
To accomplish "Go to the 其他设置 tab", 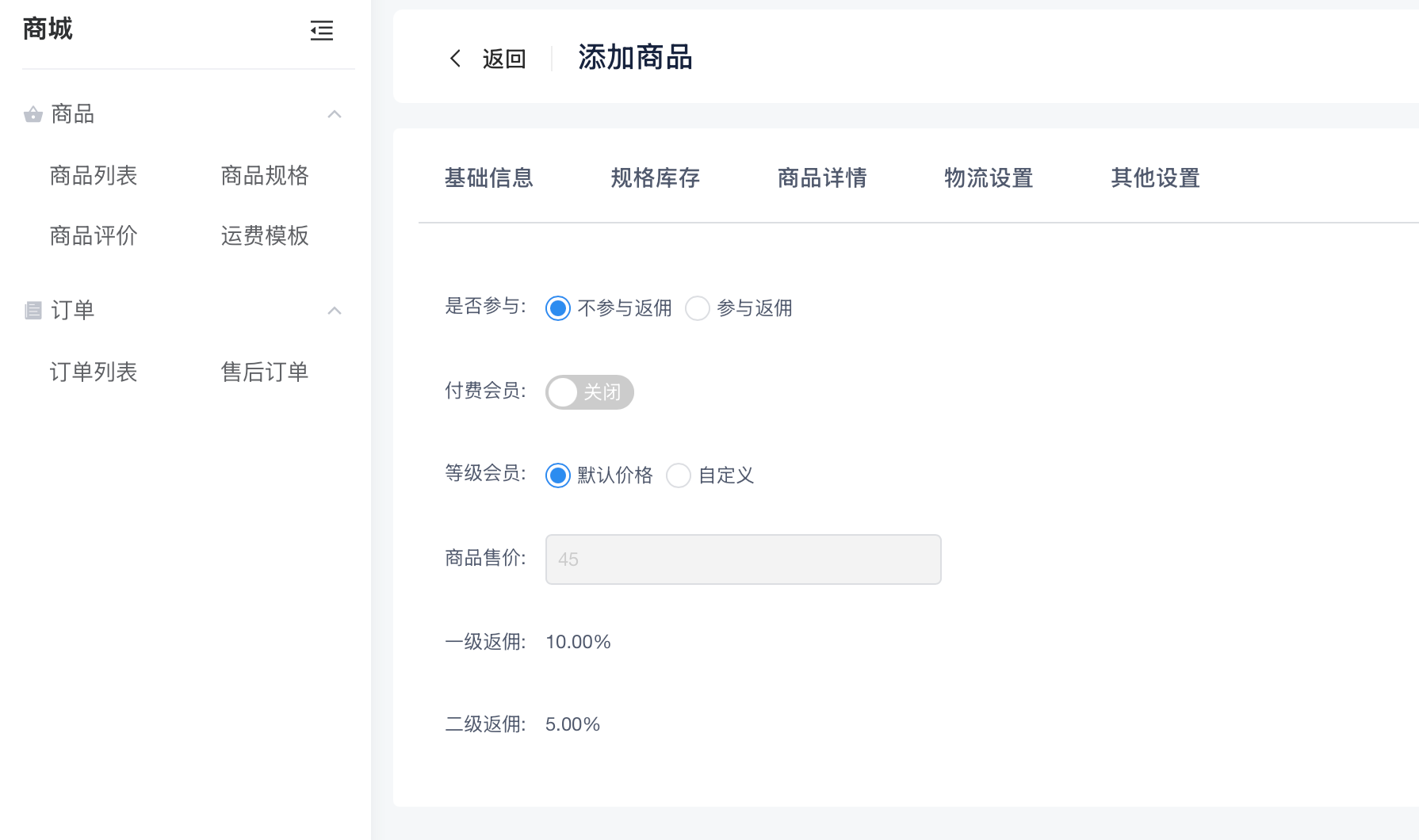I will (x=1155, y=178).
